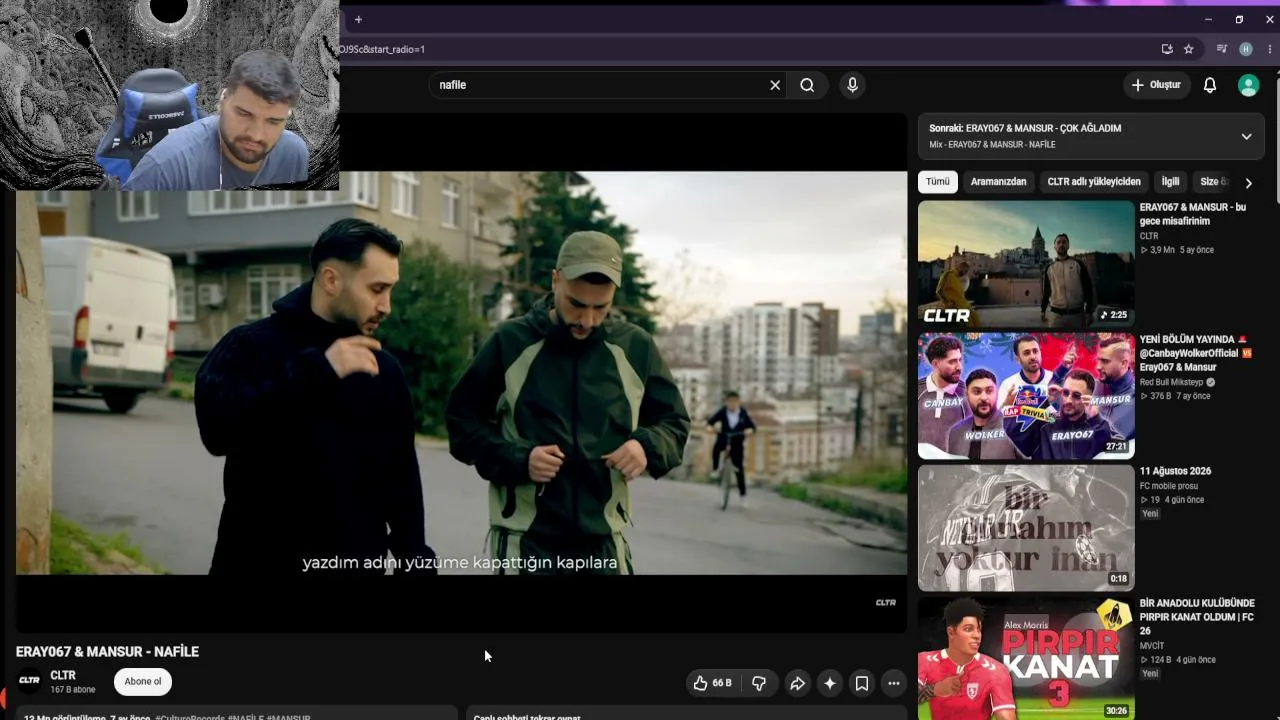The width and height of the screenshot is (1280, 720).
Task: Select the İlgili filter chip
Action: pyautogui.click(x=1170, y=182)
